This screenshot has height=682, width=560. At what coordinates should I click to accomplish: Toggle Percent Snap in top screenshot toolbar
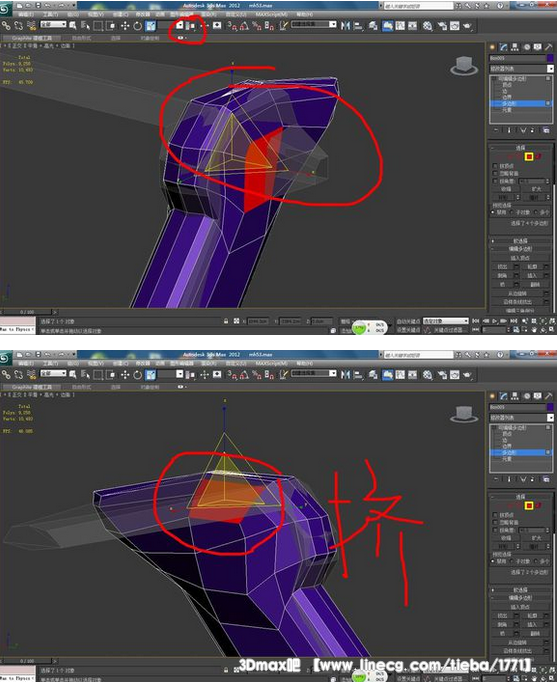tap(257, 26)
